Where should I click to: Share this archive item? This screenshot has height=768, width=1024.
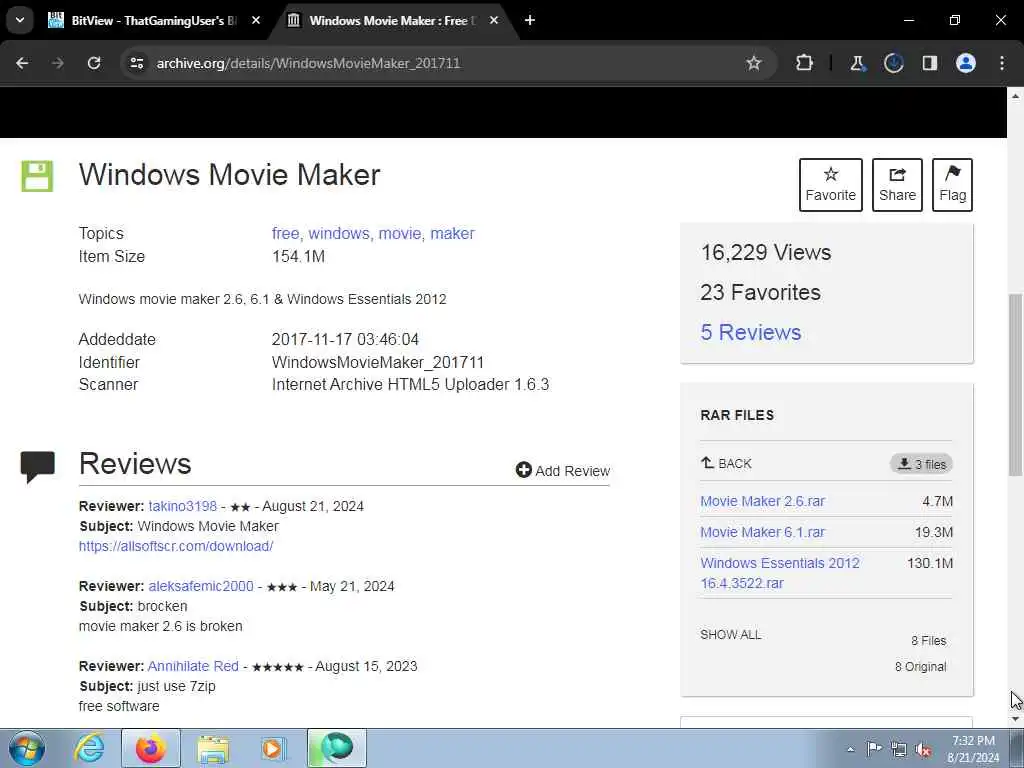[897, 185]
